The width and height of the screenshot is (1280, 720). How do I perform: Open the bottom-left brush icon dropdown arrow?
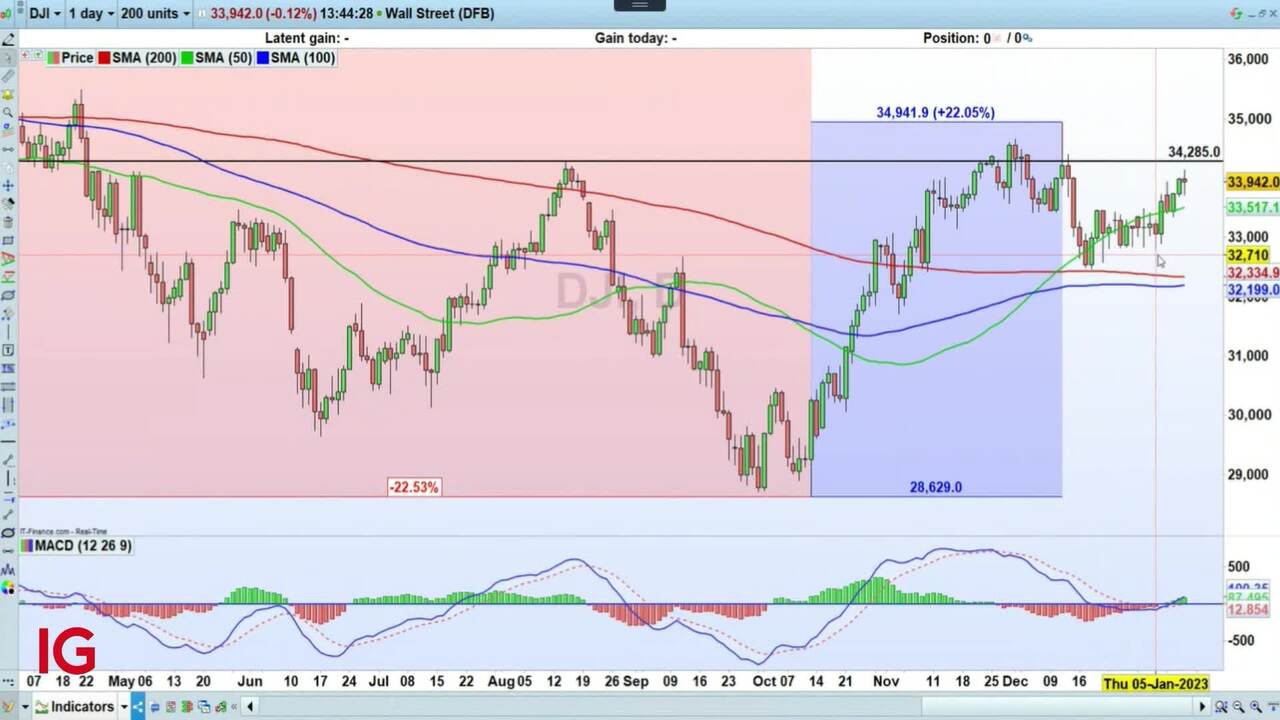25,707
